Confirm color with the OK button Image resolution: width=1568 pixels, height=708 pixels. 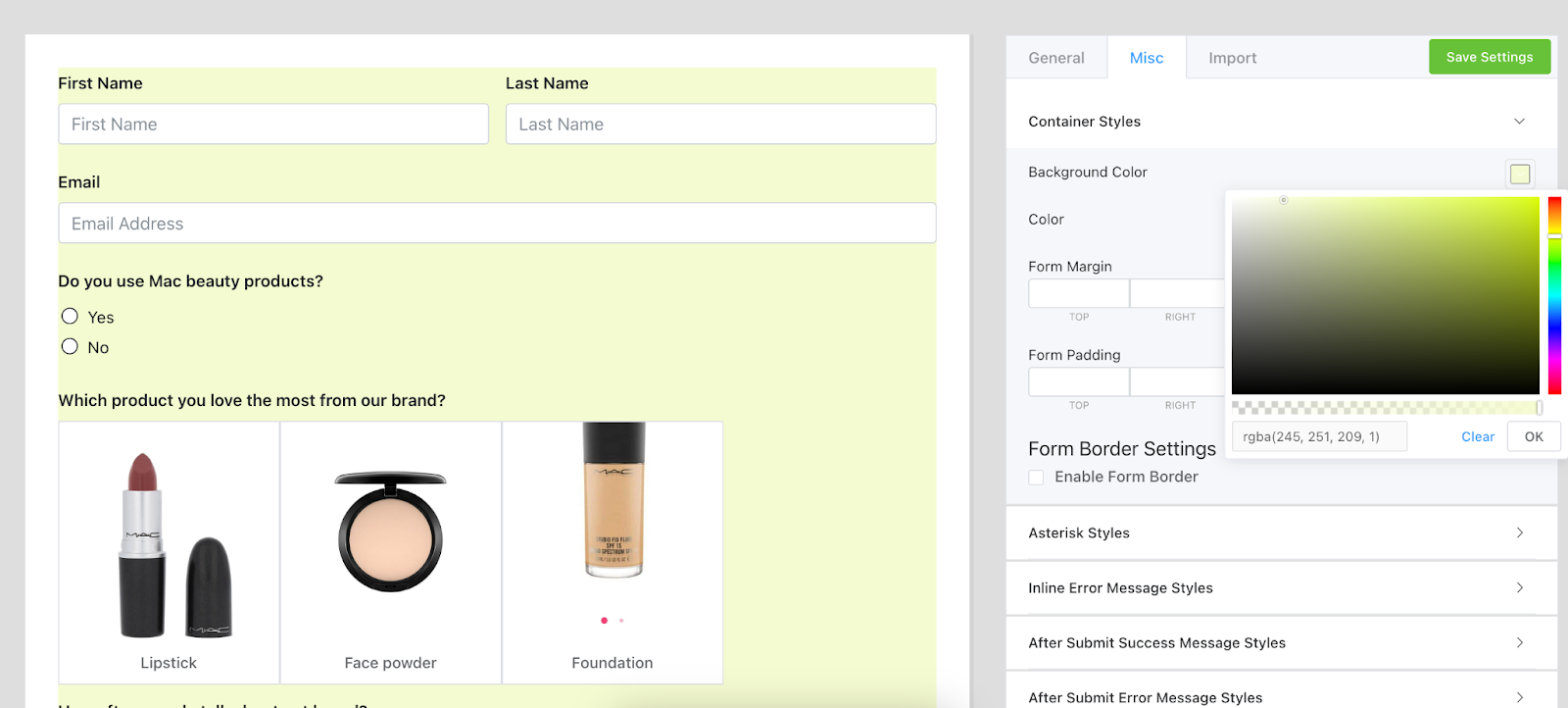coord(1534,436)
